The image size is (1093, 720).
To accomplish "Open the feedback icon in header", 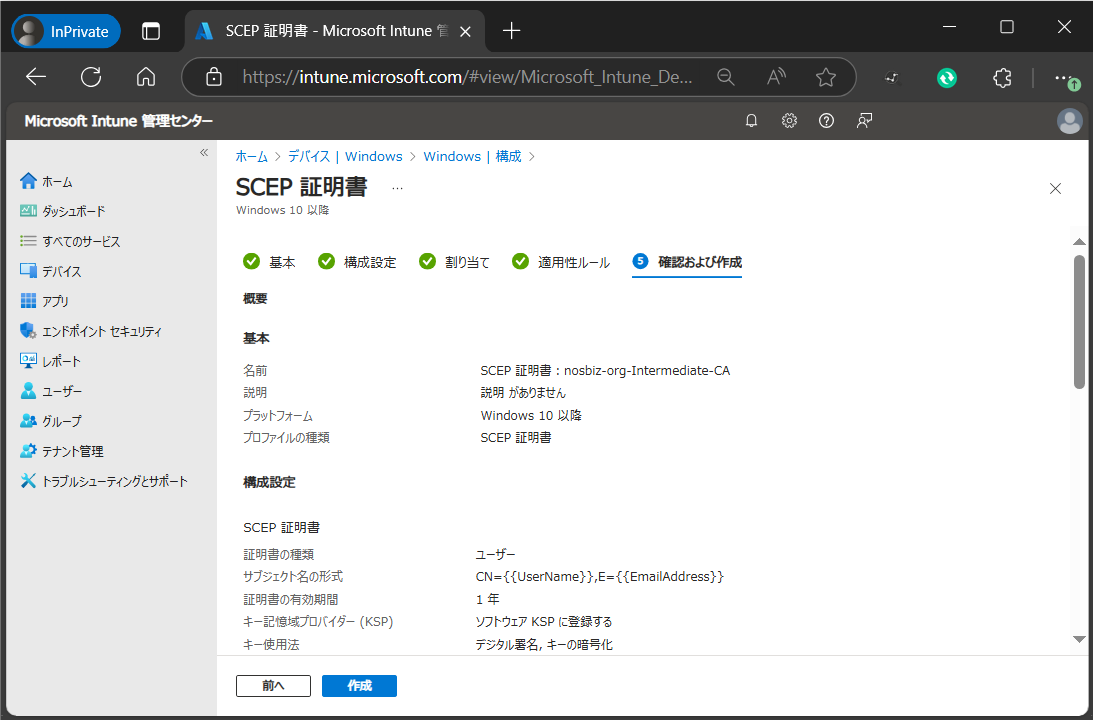I will pyautogui.click(x=864, y=121).
